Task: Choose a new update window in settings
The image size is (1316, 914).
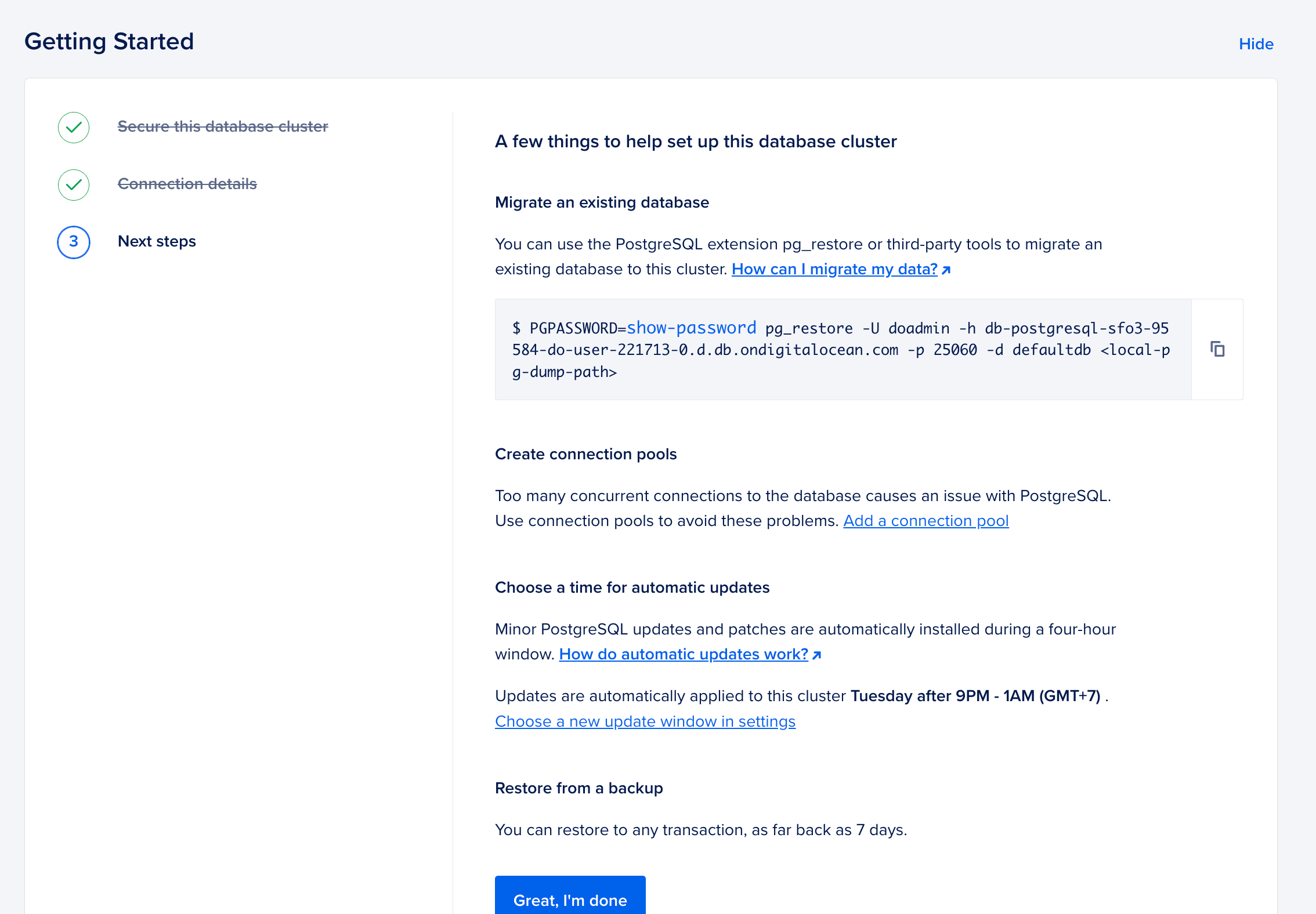Action: click(x=645, y=721)
